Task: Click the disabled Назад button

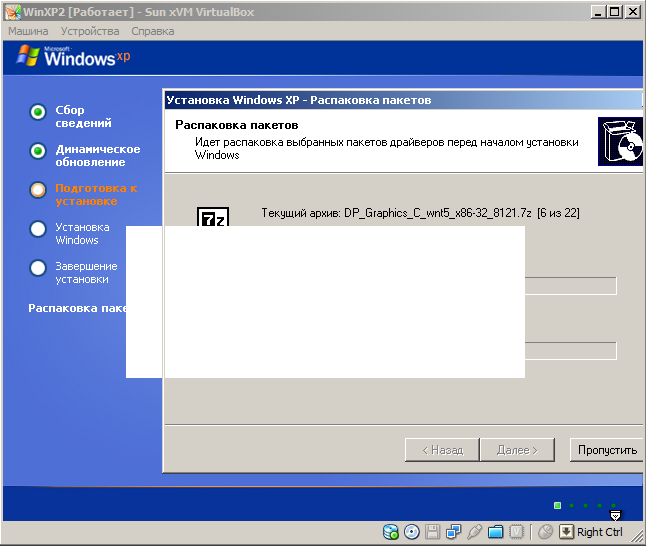Action: pos(442,450)
